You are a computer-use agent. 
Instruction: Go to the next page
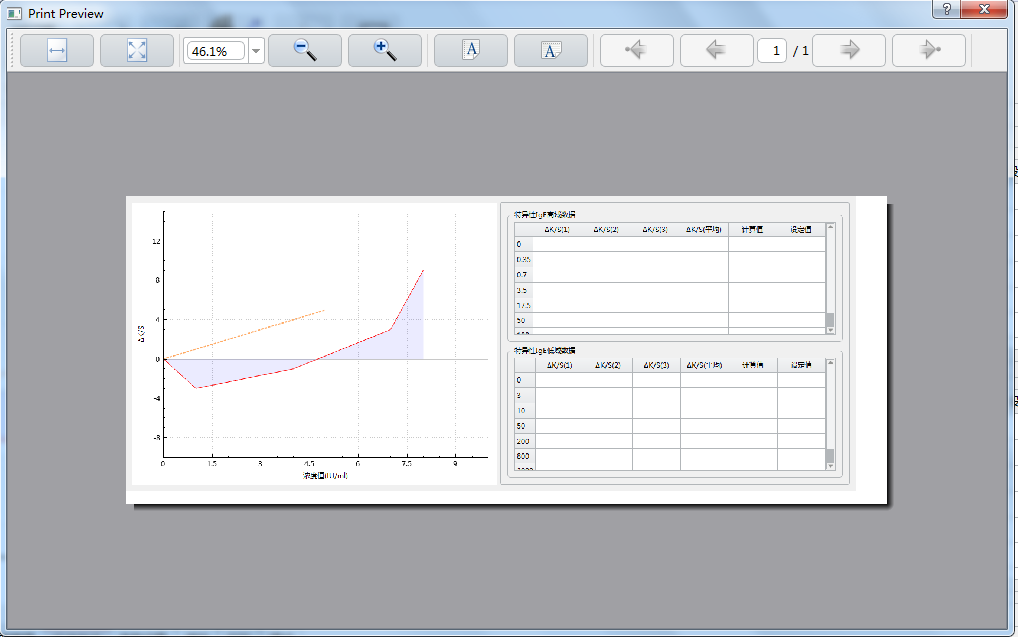(x=849, y=51)
